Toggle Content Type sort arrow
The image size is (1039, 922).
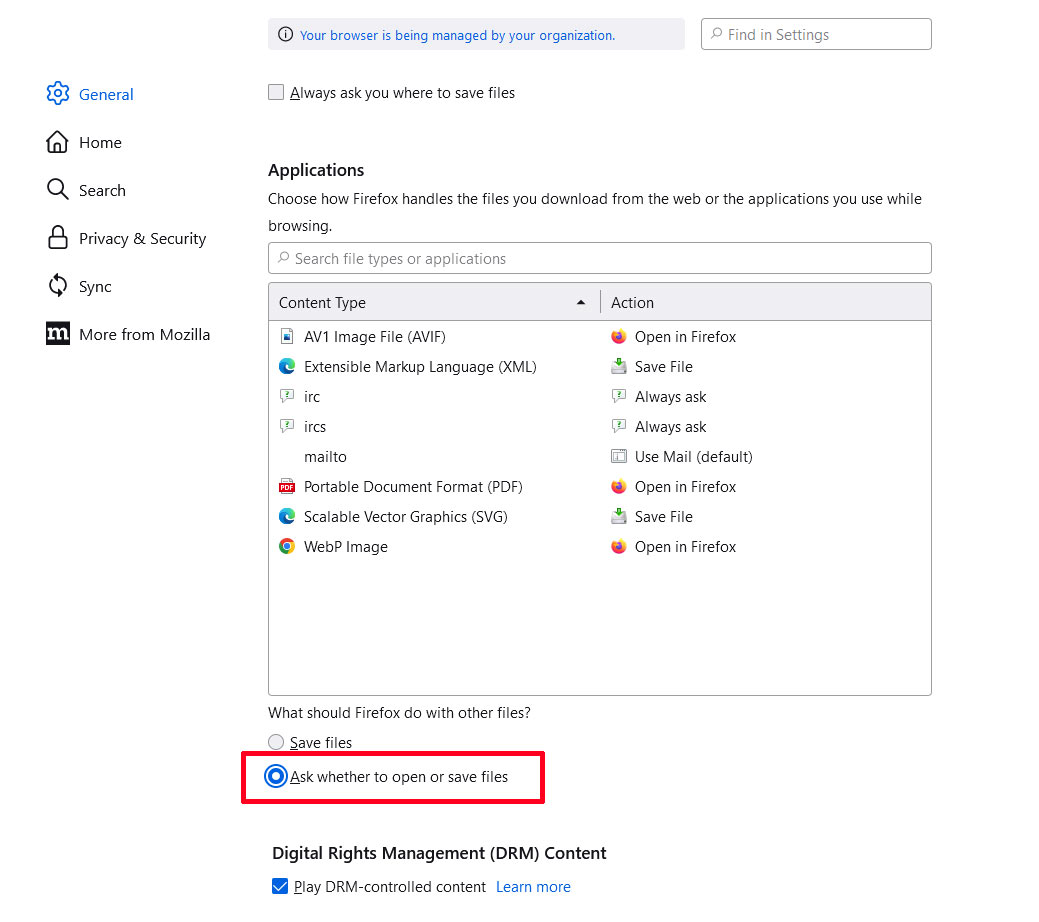point(581,302)
